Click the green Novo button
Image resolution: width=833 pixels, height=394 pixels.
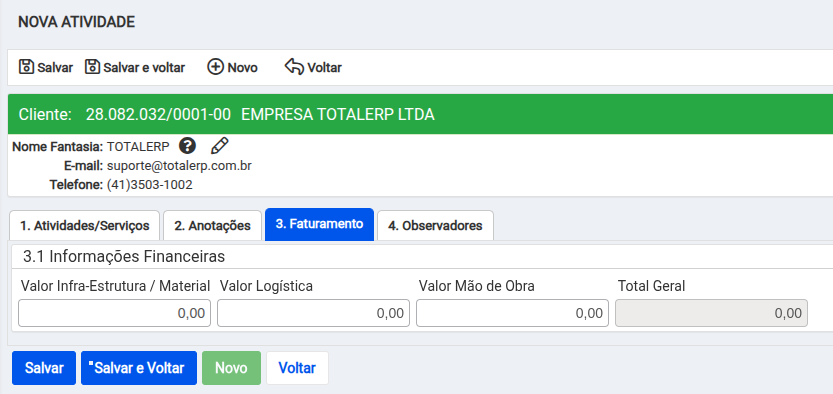point(231,368)
